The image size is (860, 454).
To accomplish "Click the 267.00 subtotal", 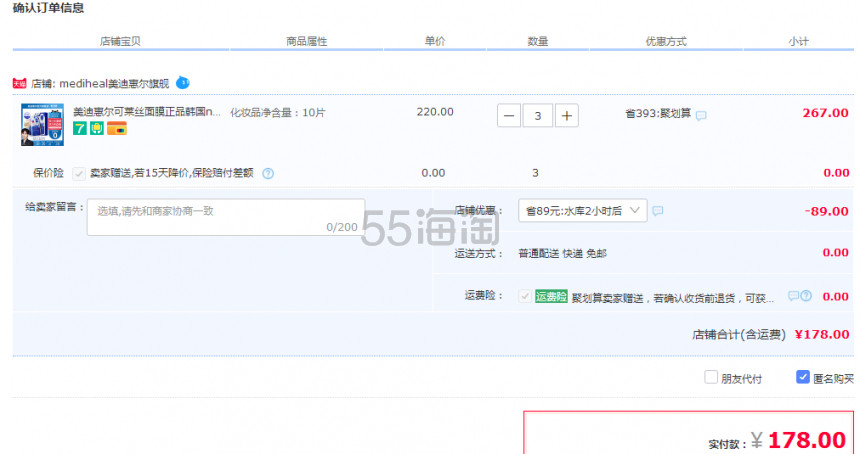I will point(825,113).
